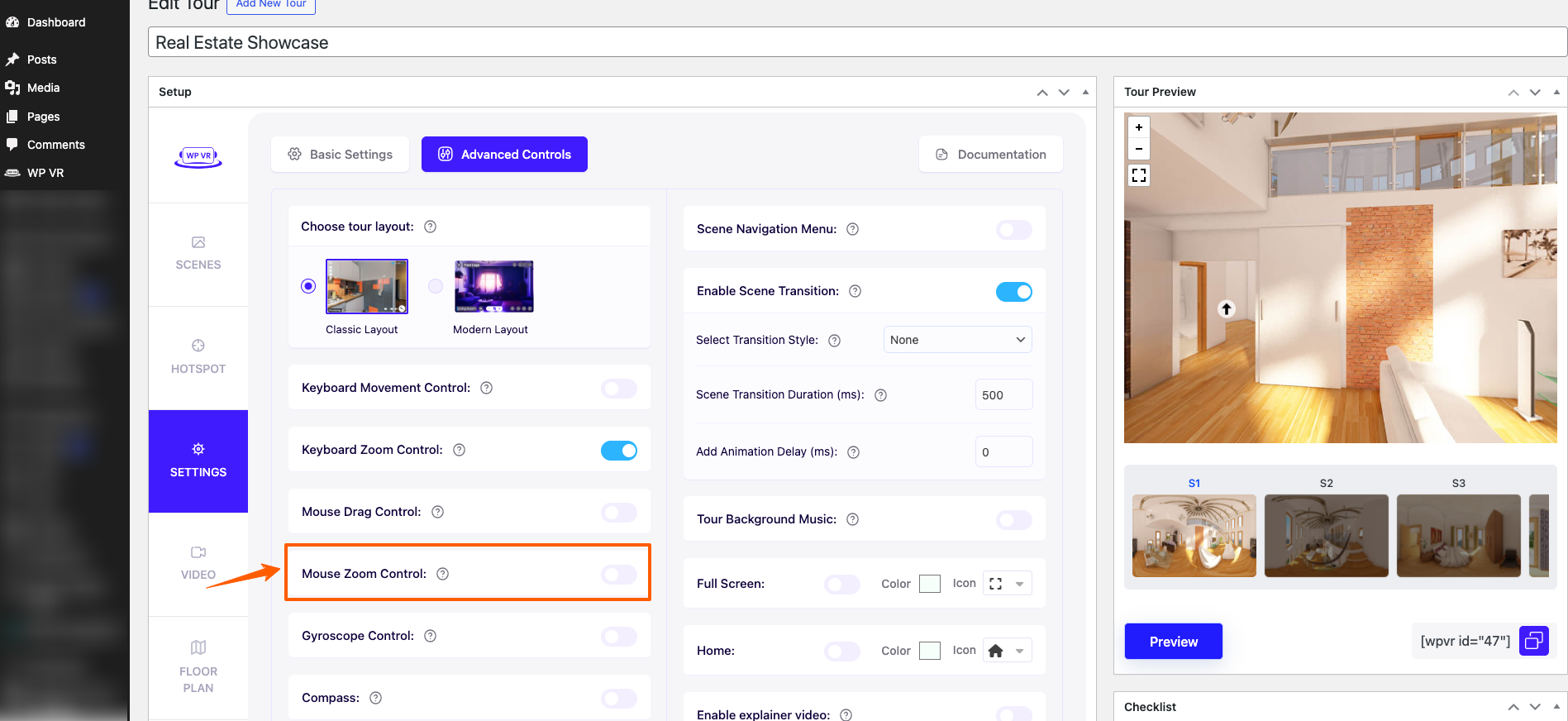The image size is (1568, 721).
Task: Open the Select Transition Style dropdown
Action: [x=957, y=340]
